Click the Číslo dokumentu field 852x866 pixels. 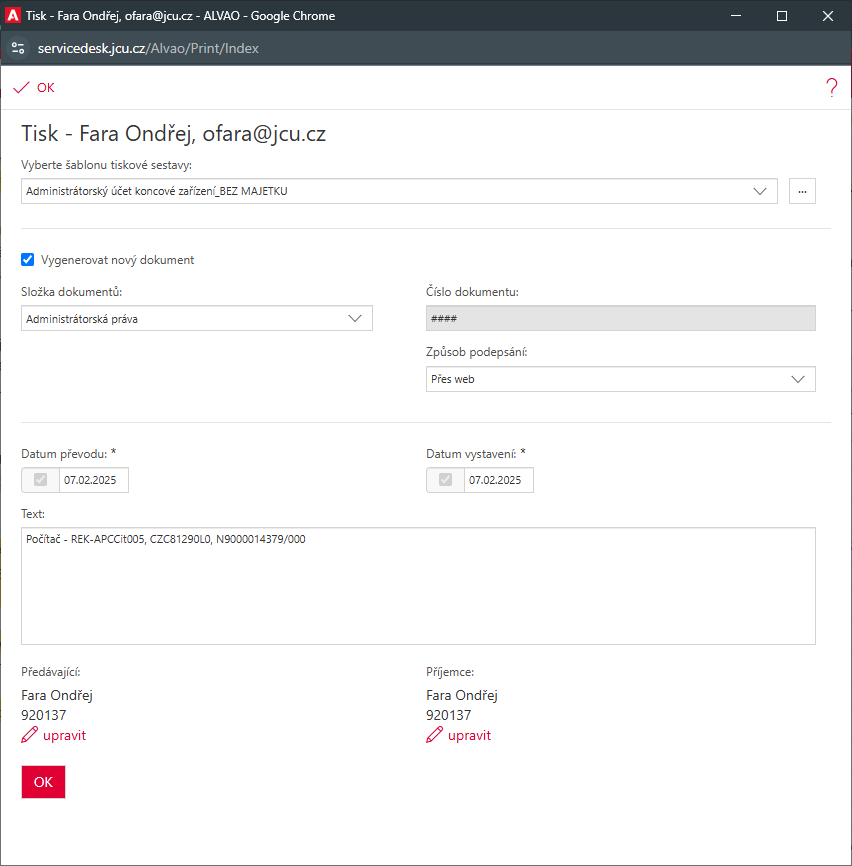pyautogui.click(x=620, y=319)
